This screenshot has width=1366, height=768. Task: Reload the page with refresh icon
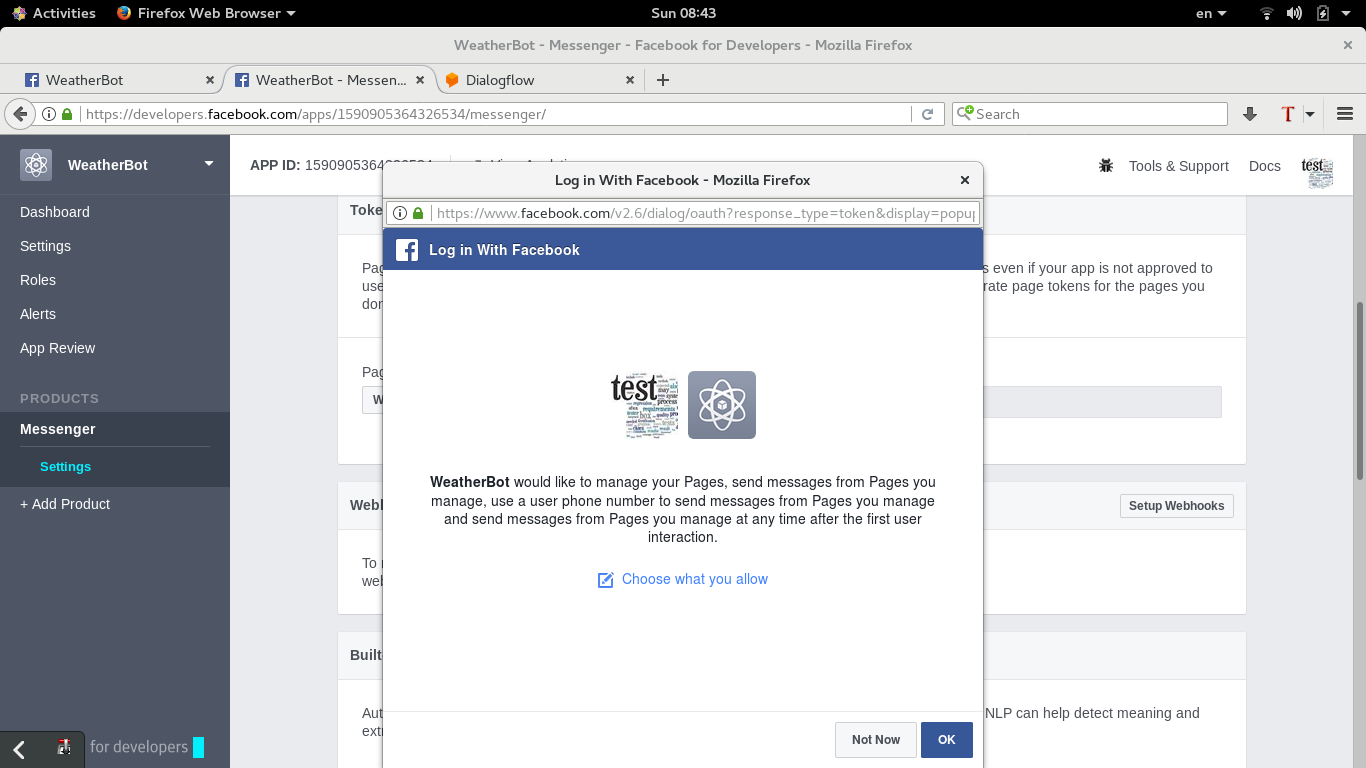pos(927,114)
